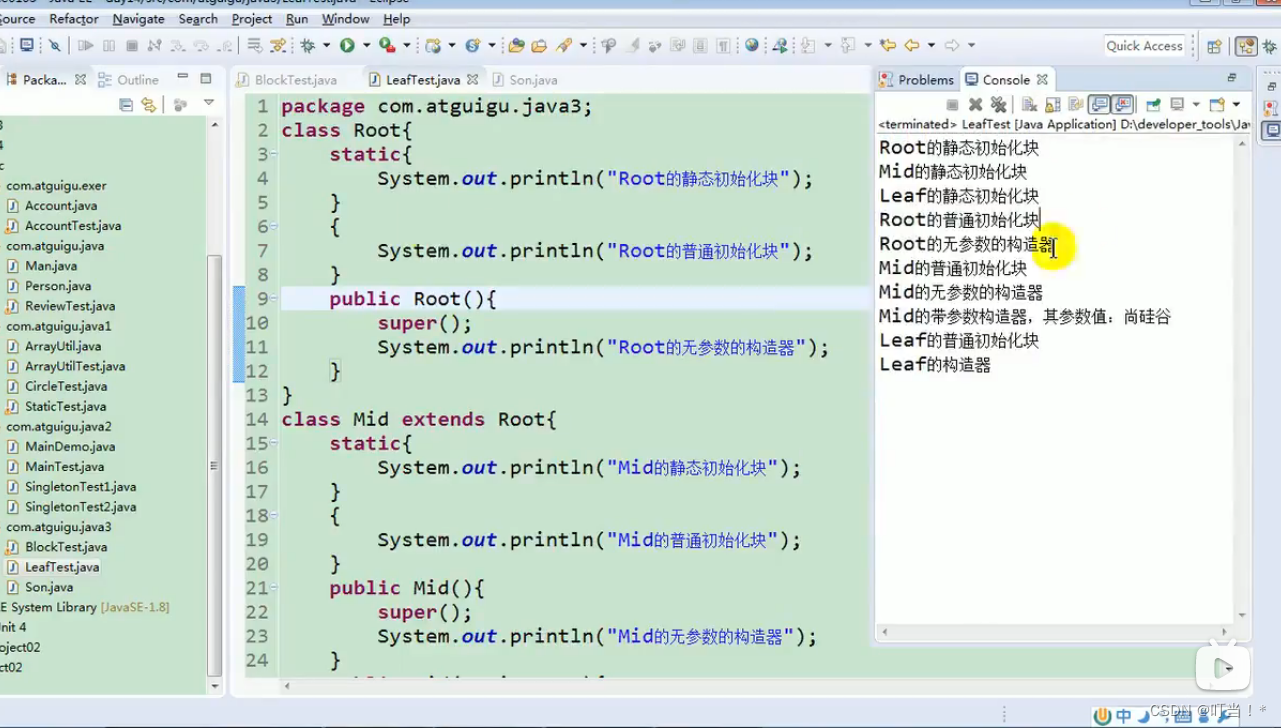Toggle Show Console on Standard Error change
Screen dimensions: 1281x728
1123,104
